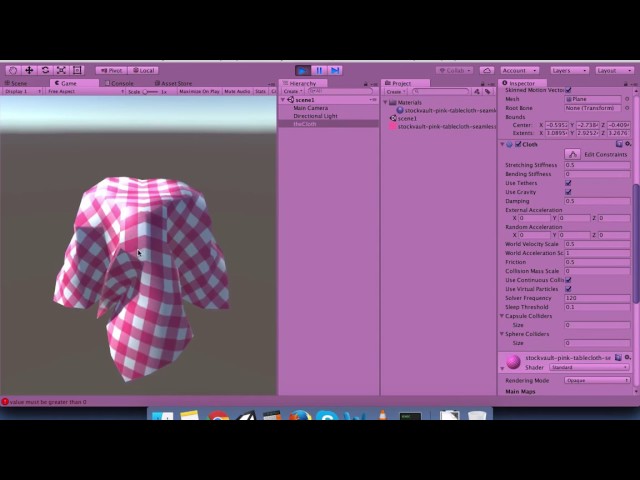Open the material gear settings icon
This screenshot has height=480, width=640.
pyautogui.click(x=628, y=358)
